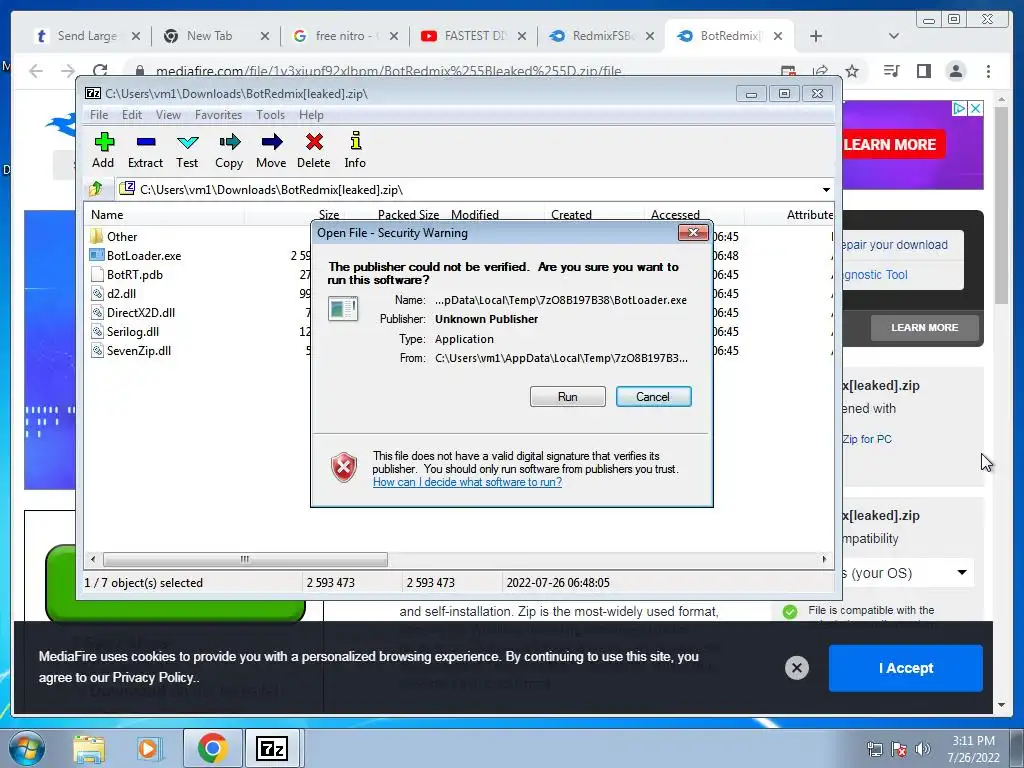The width and height of the screenshot is (1024, 768).
Task: Open the File menu in 7-Zip
Action: [x=99, y=115]
